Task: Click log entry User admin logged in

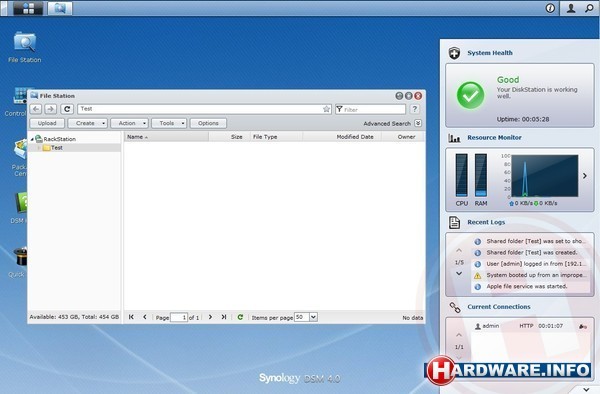Action: (531, 264)
